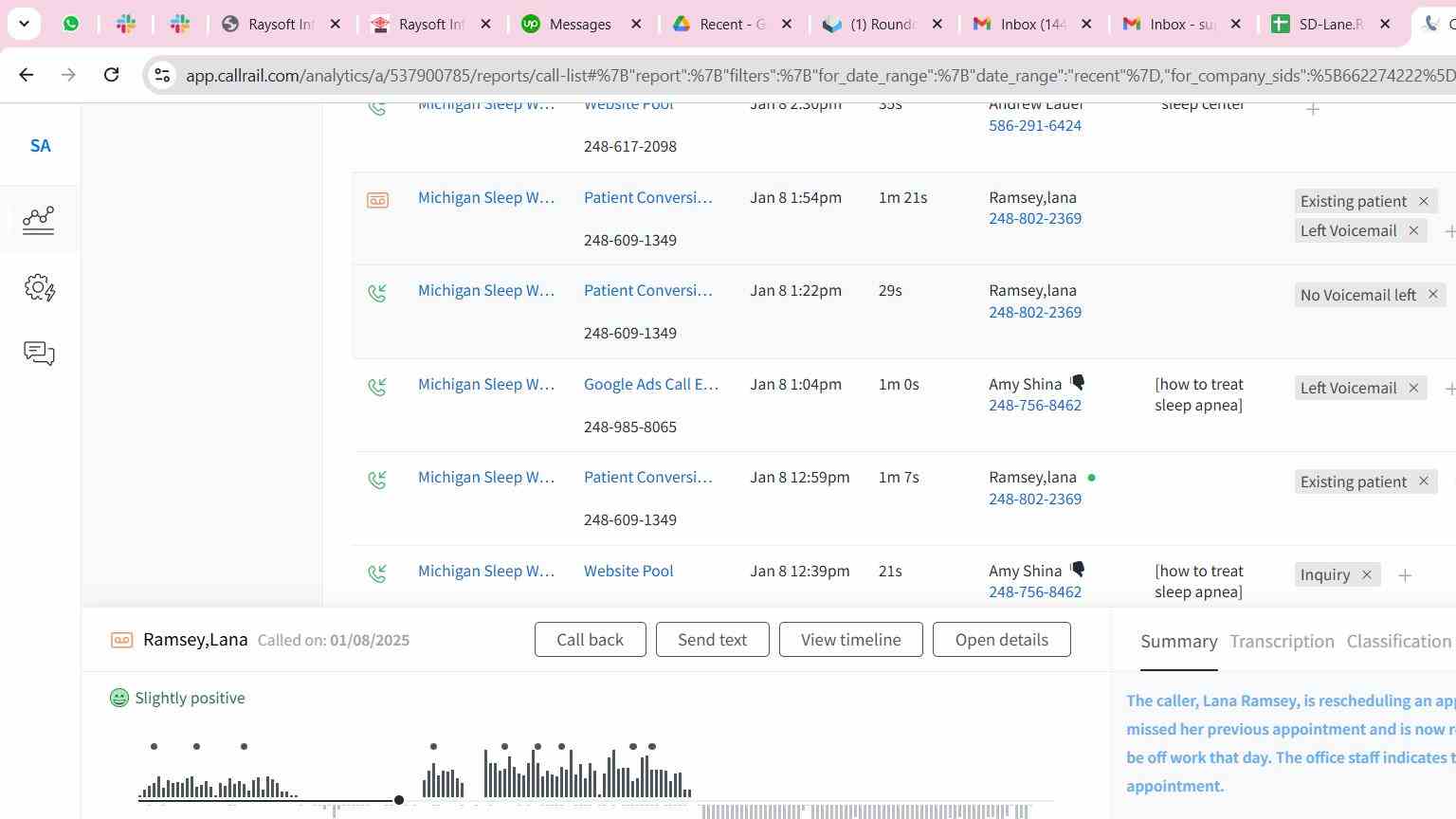Remove Existing patient tag on 1:54pm call
Screen dimensions: 1456x819
(1423, 201)
